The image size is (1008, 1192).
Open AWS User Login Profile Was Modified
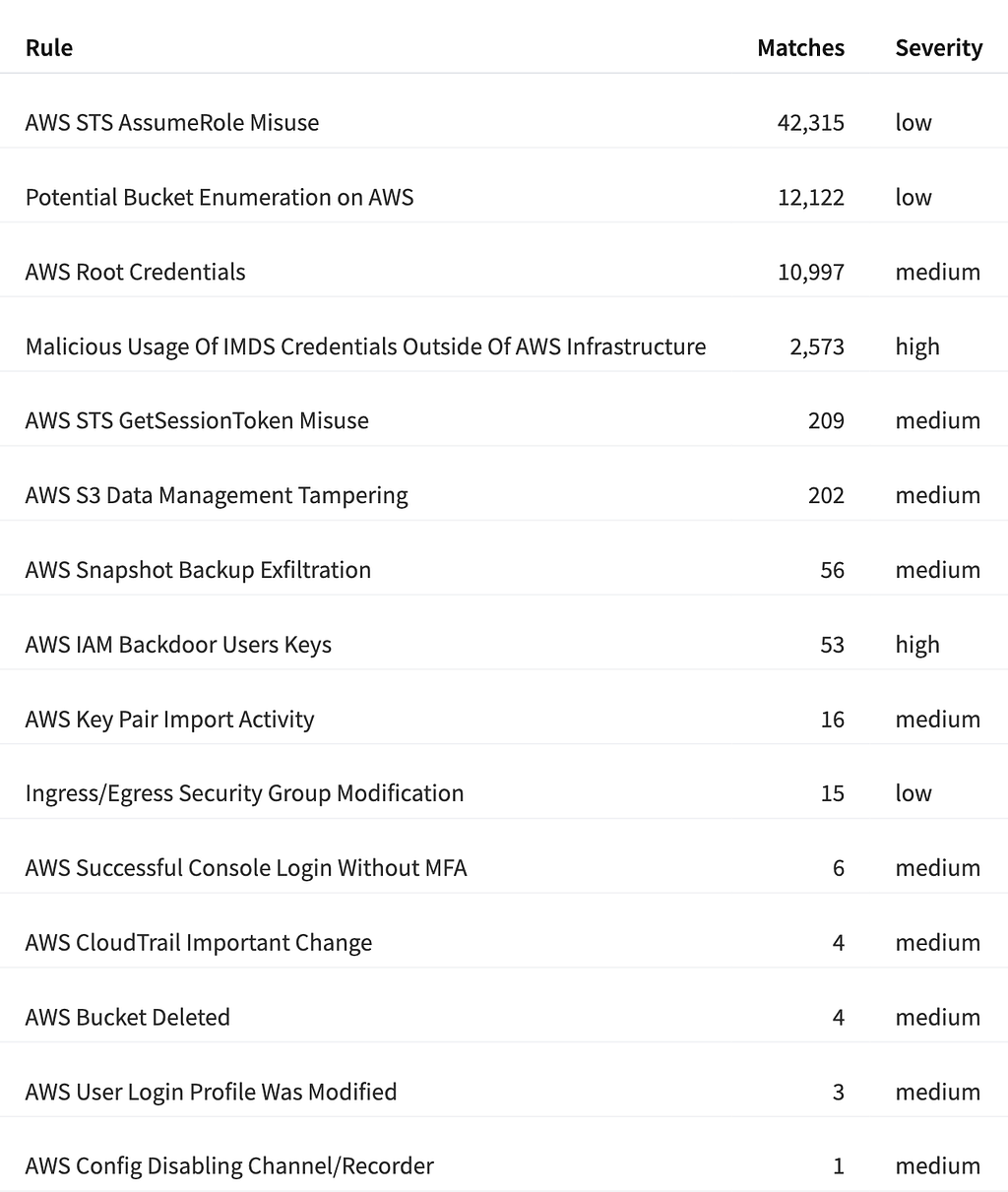pos(211,1093)
